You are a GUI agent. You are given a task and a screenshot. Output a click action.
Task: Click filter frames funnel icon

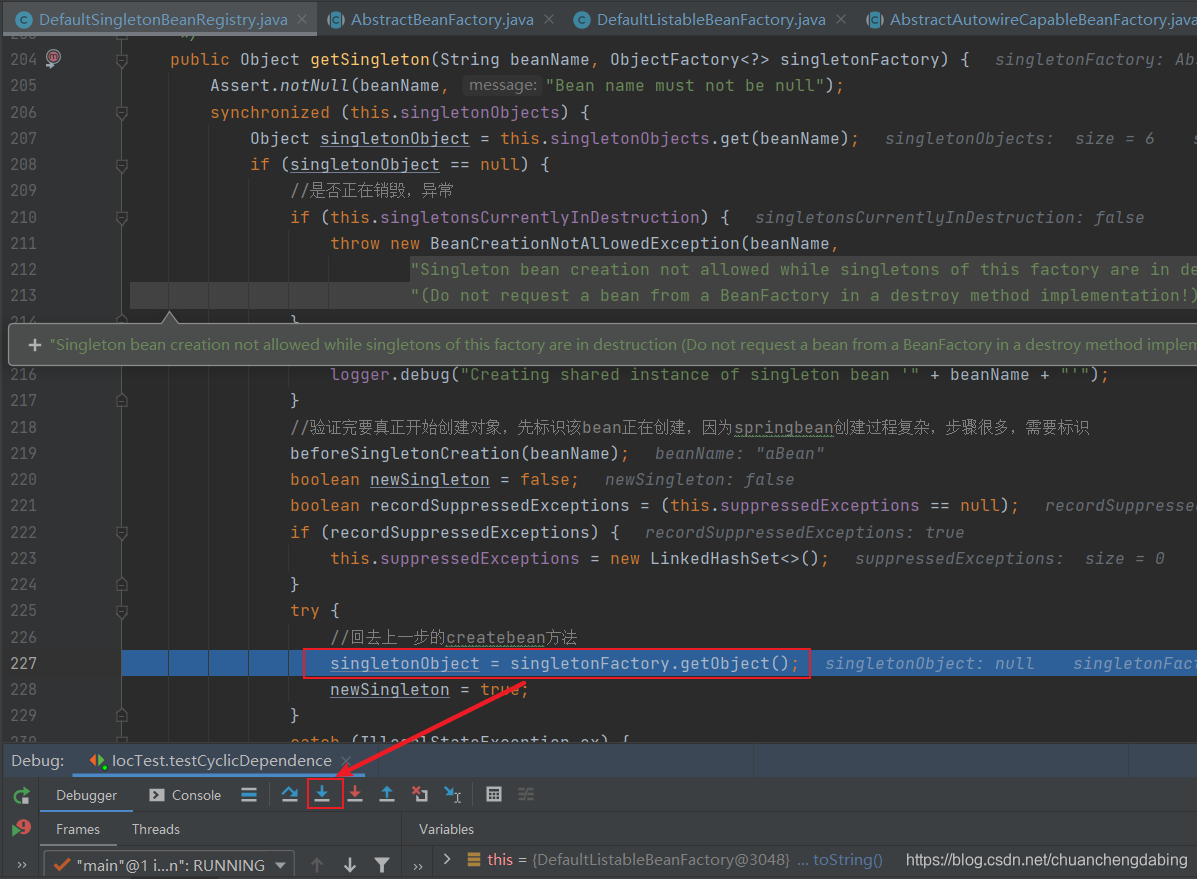[382, 864]
